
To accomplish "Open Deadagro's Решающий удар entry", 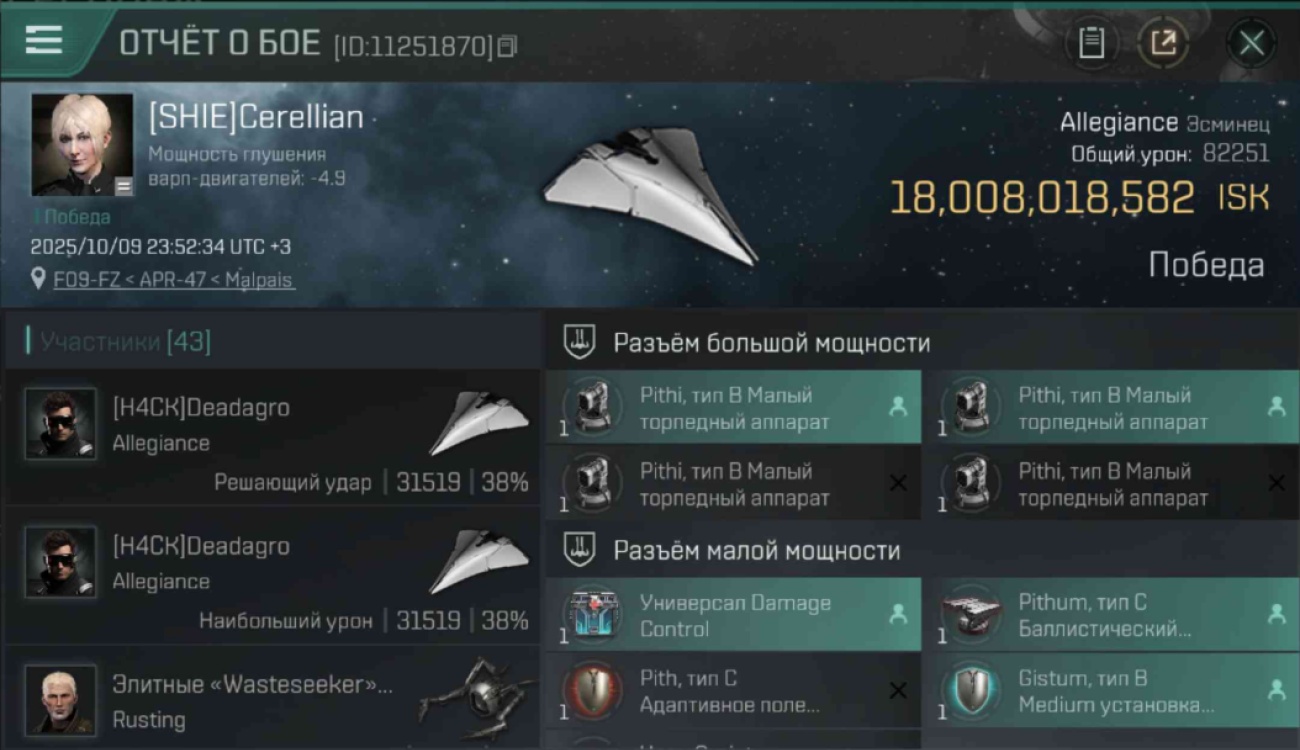I will [273, 438].
